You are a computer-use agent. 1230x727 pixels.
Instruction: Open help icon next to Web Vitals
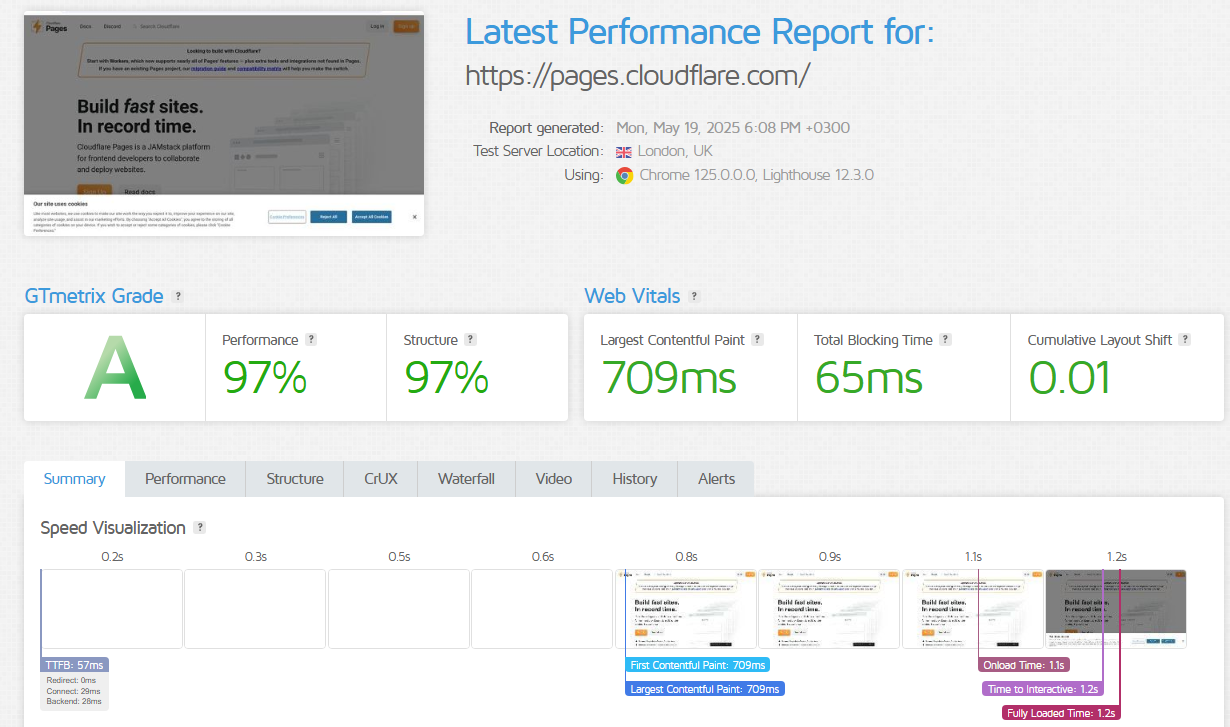pos(695,297)
